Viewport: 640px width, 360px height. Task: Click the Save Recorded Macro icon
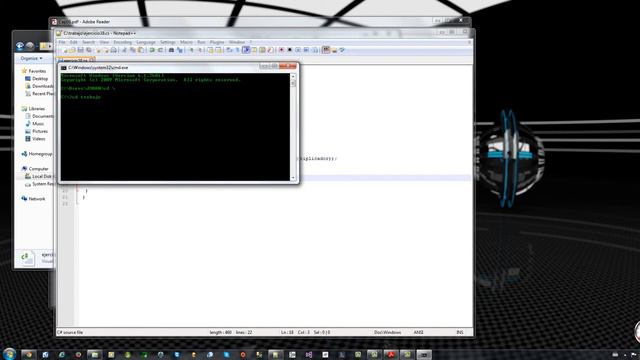(x=315, y=50)
